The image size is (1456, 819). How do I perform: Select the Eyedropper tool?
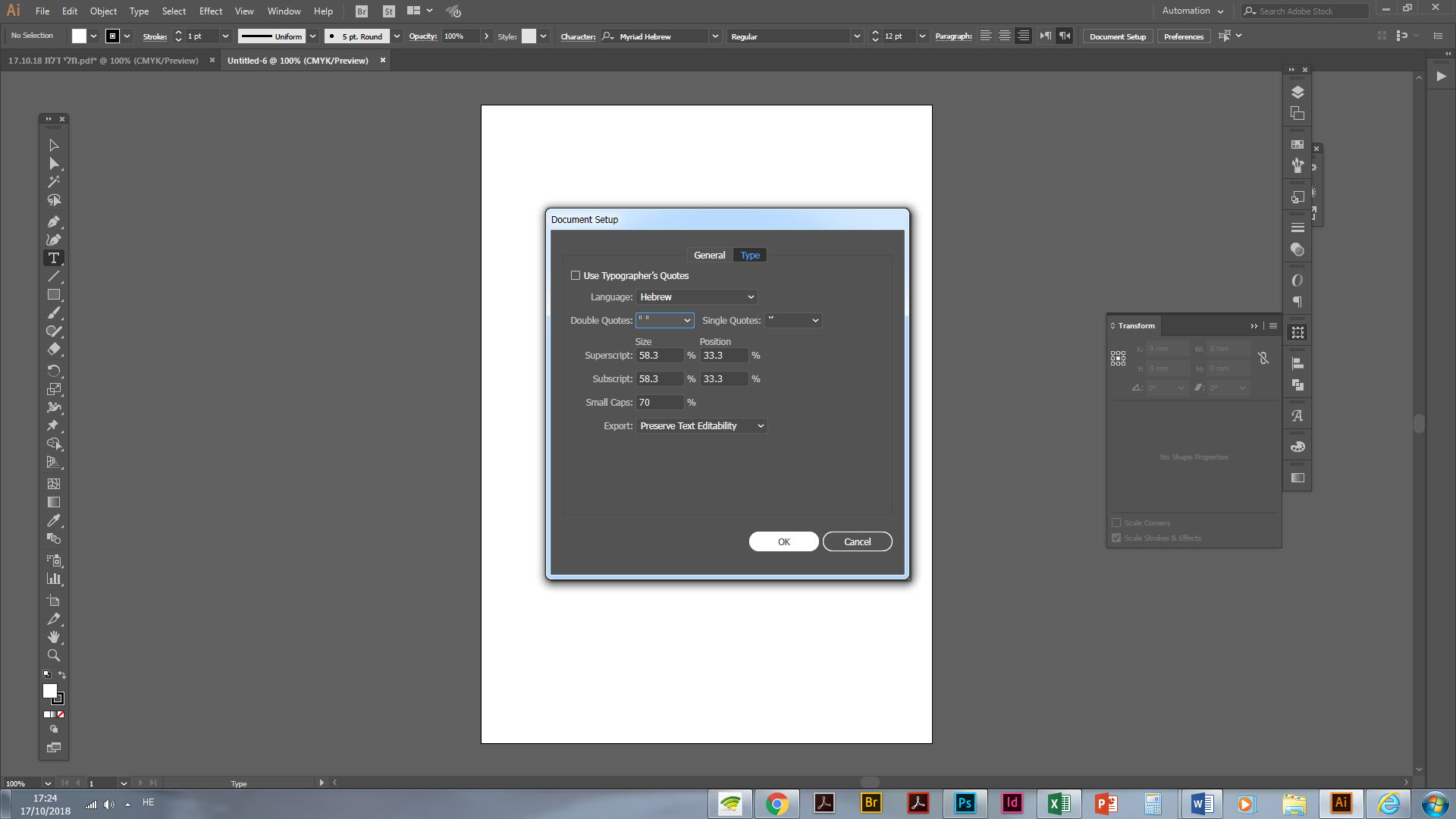54,521
